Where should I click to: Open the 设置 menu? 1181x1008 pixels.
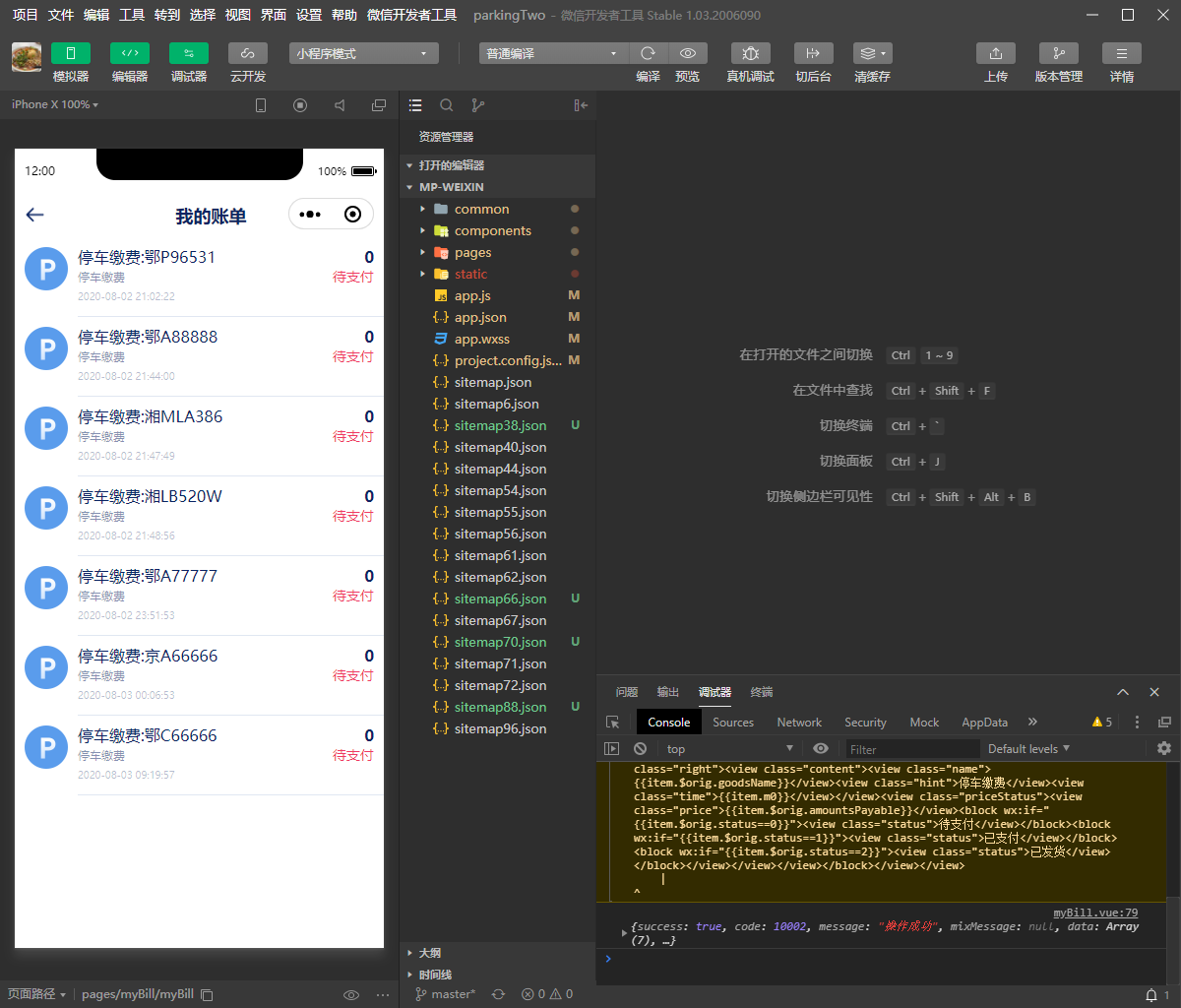click(309, 15)
